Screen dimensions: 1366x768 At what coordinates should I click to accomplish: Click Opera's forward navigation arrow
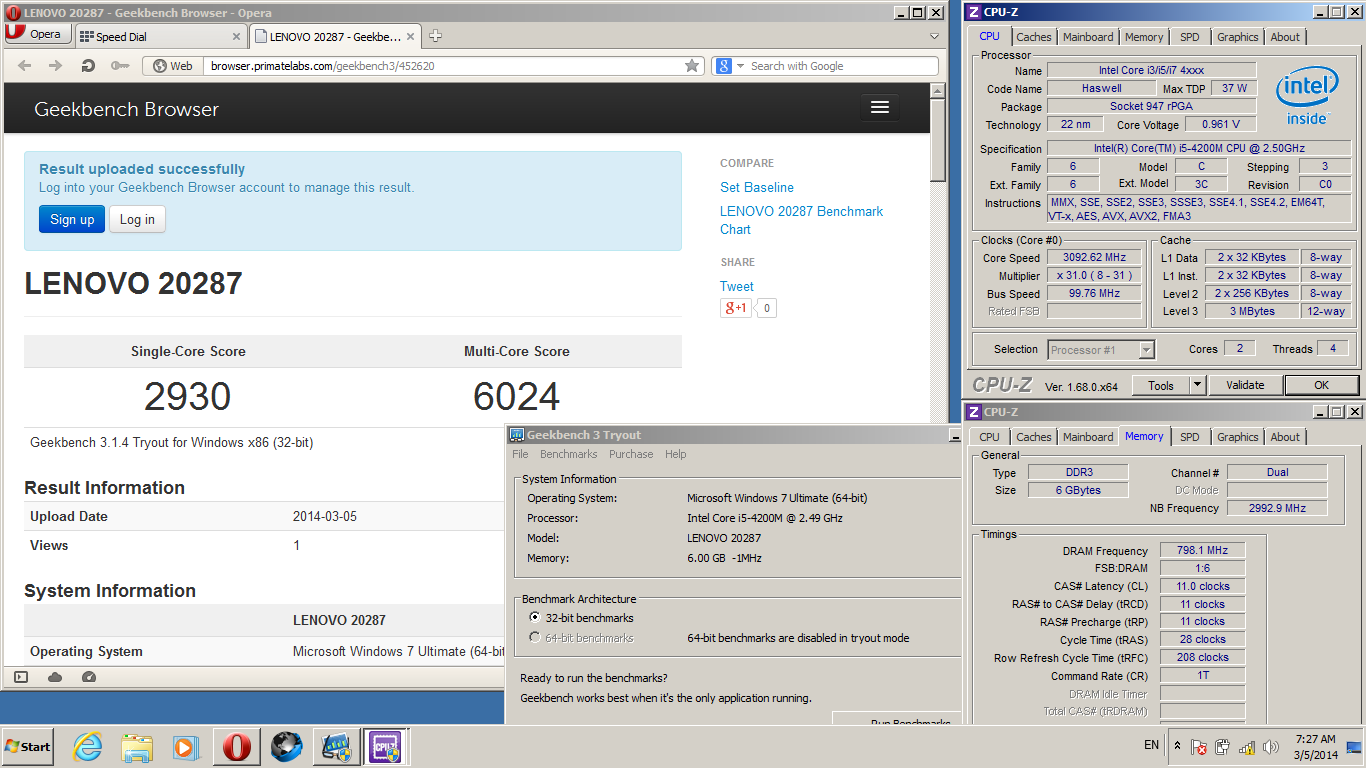(56, 66)
